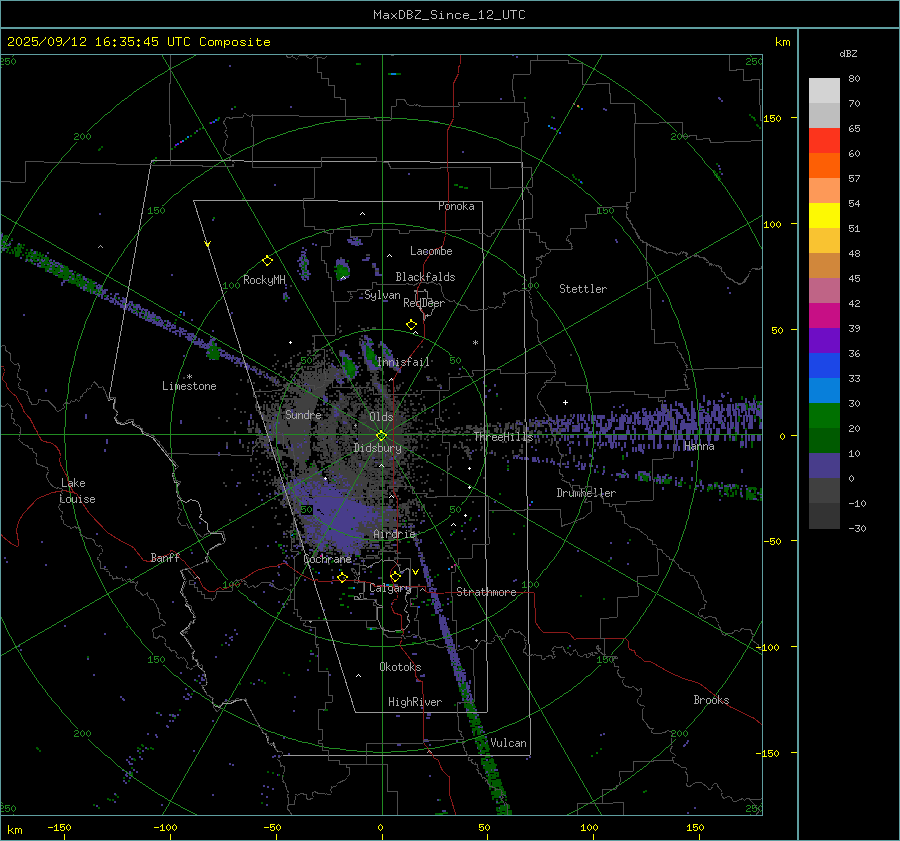
Task: Click the Limestone label
Action: pos(189,386)
